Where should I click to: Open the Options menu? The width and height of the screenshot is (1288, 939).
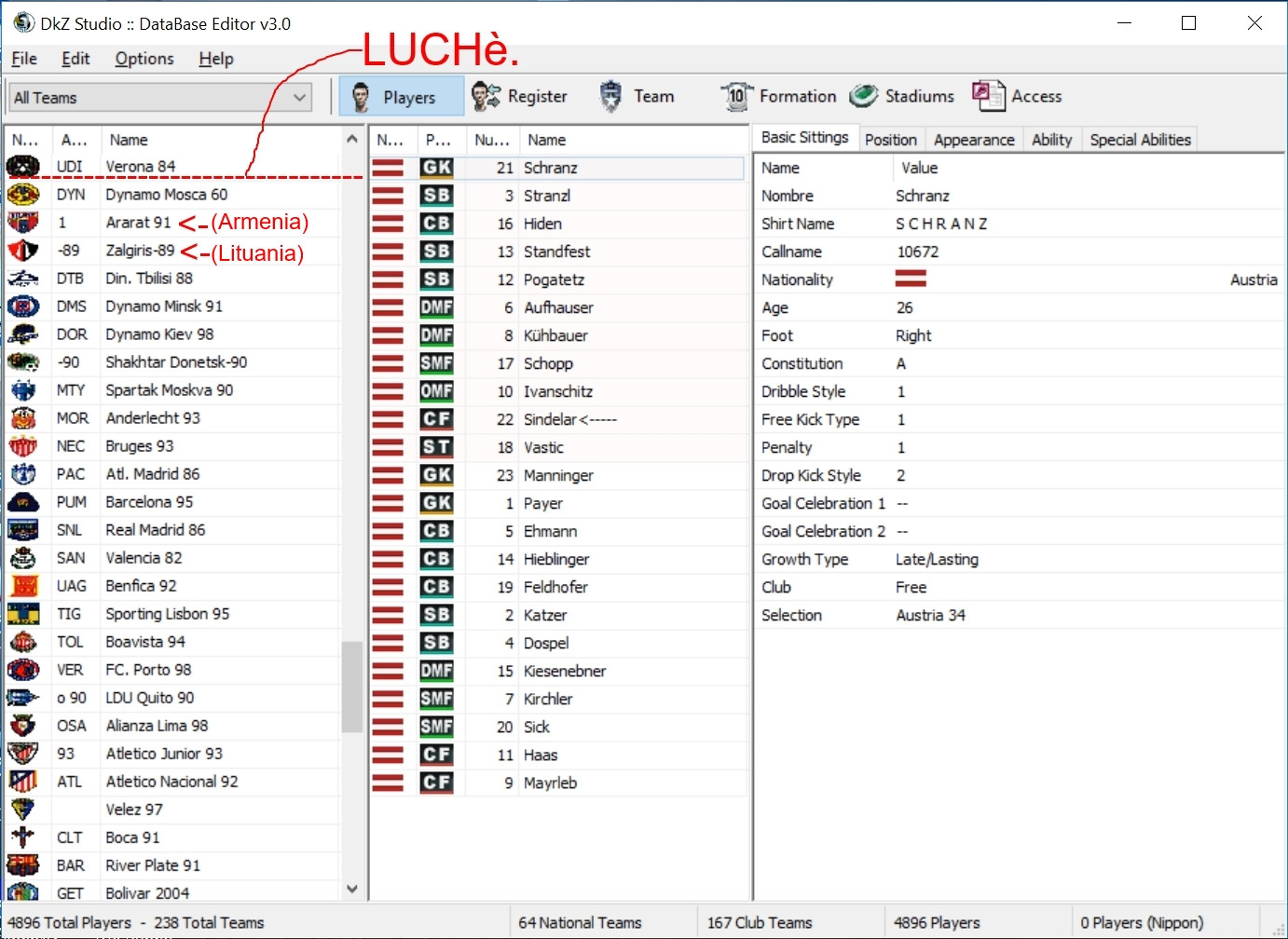(x=144, y=59)
